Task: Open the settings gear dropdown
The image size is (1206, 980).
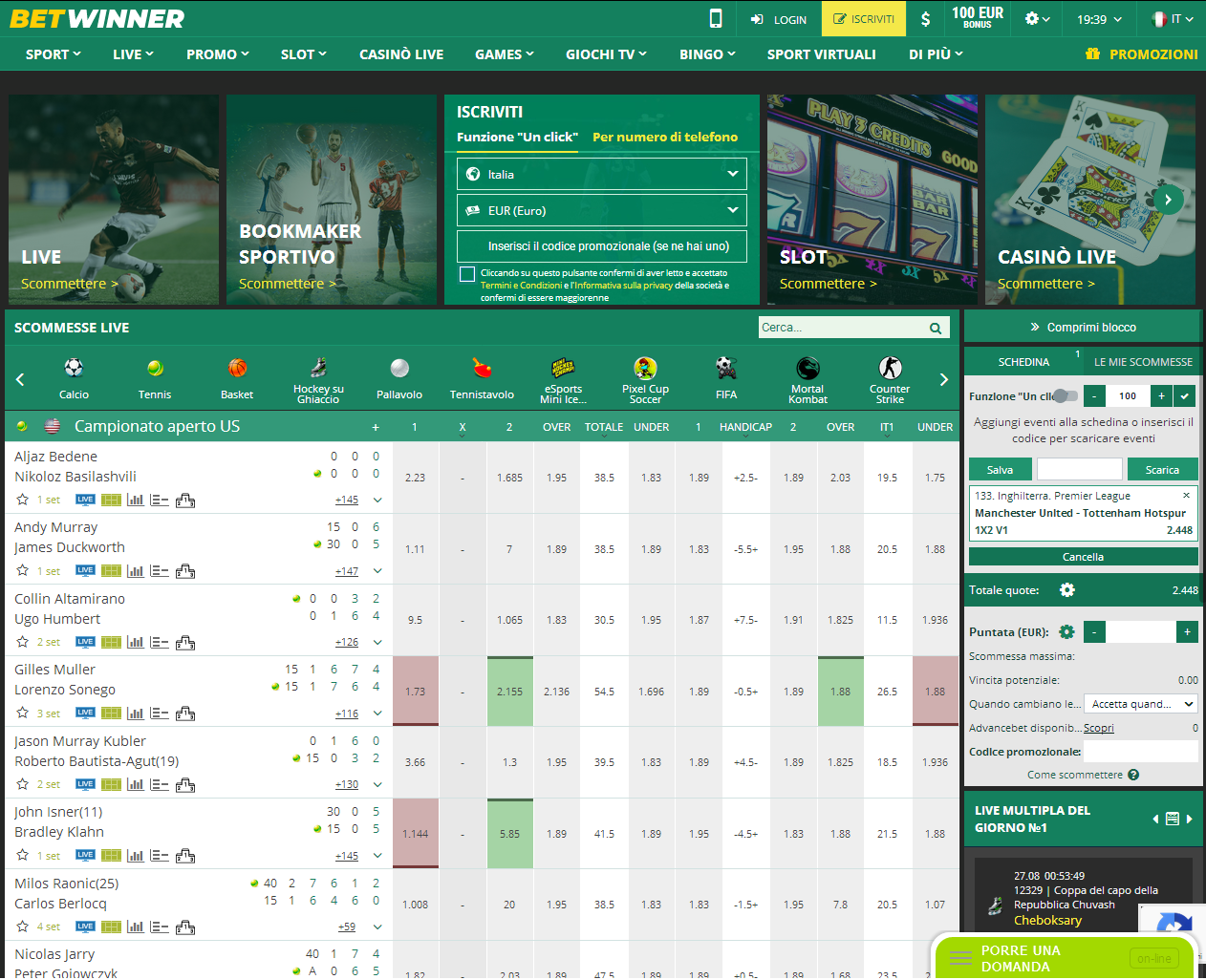Action: [1037, 18]
